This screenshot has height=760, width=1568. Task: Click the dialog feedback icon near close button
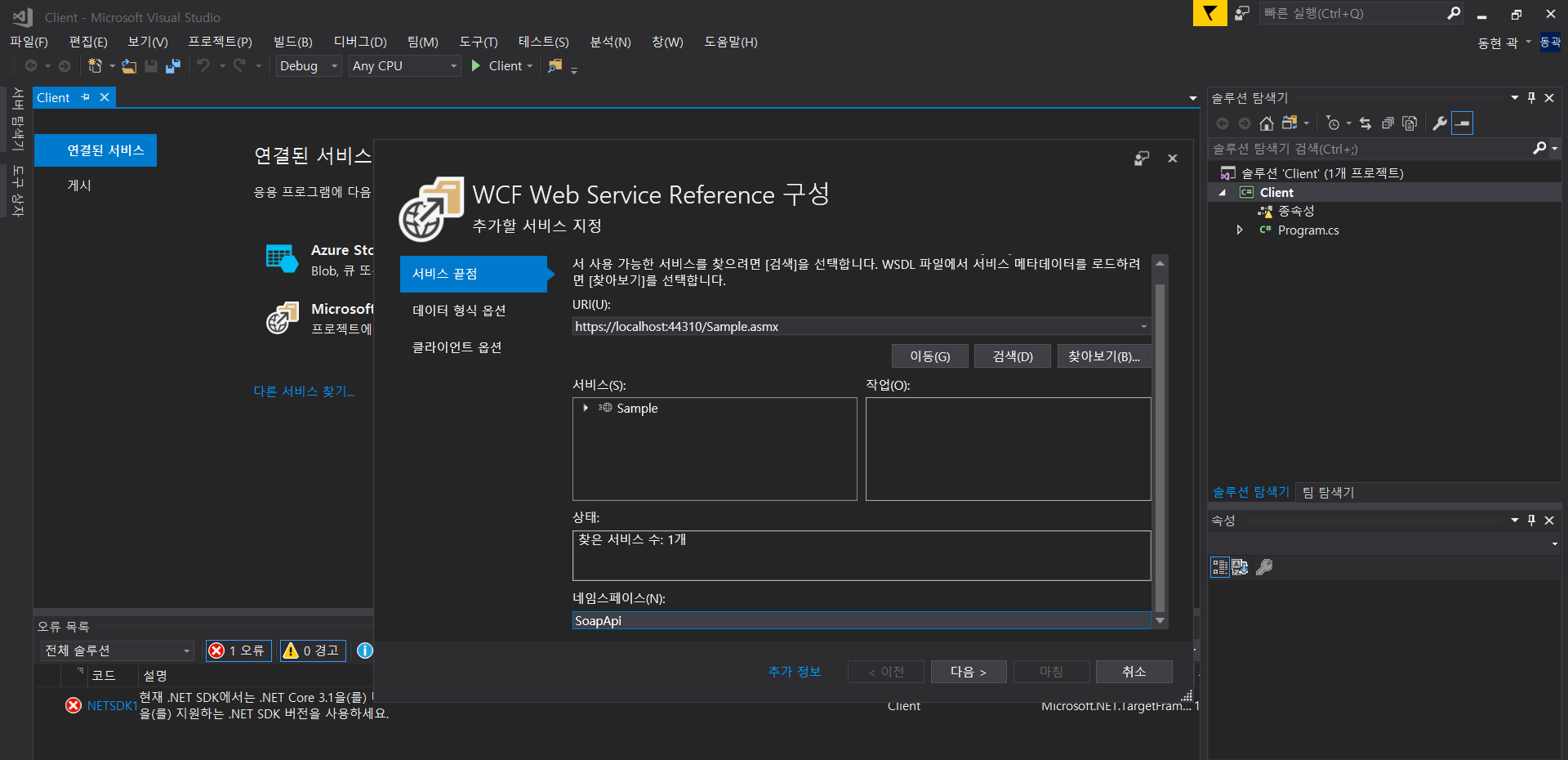coord(1142,159)
